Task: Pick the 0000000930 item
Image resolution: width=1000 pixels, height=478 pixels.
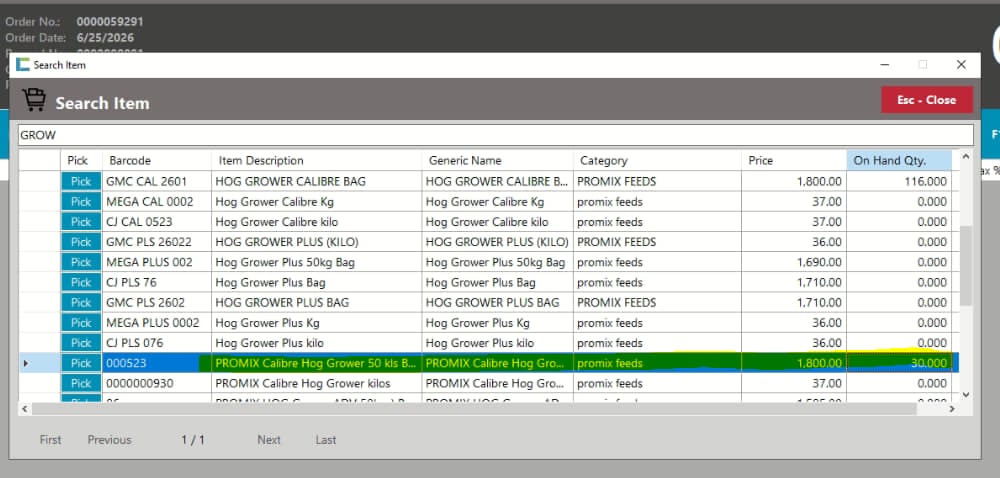Action: point(81,384)
